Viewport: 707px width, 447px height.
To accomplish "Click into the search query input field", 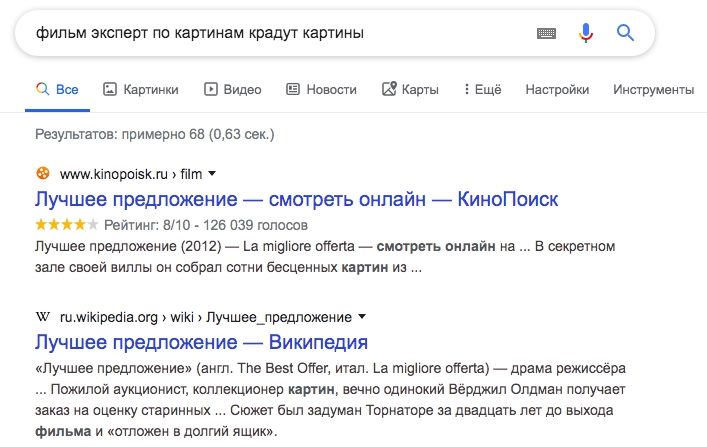I will tap(280, 33).
